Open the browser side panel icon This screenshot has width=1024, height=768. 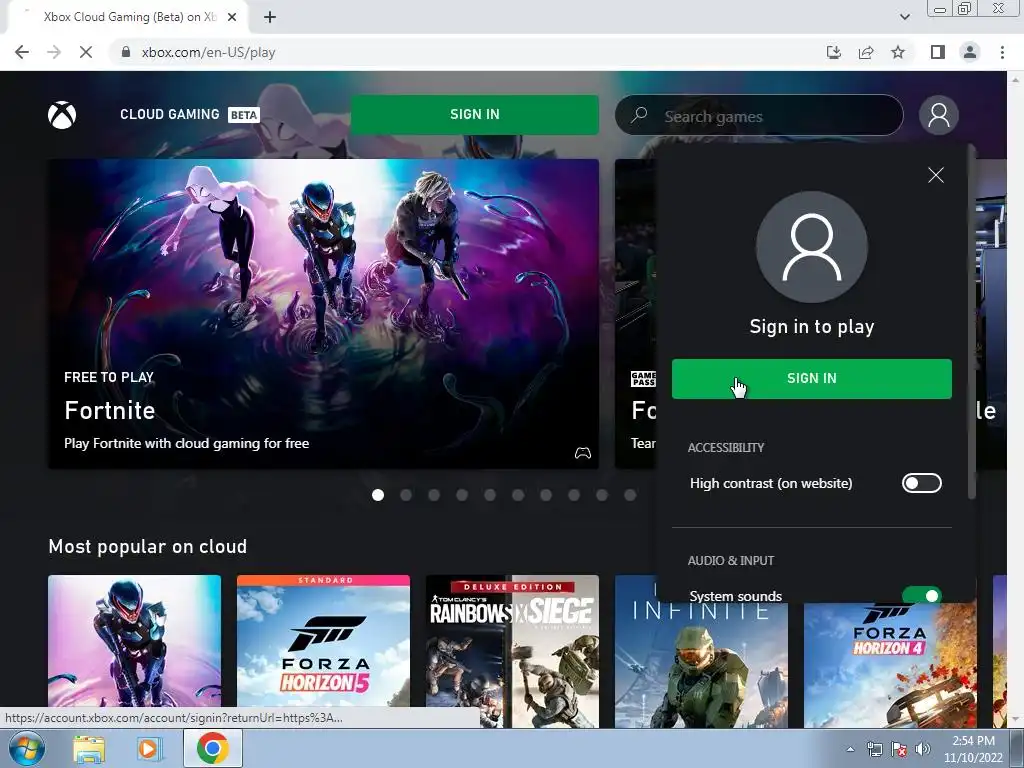938,52
